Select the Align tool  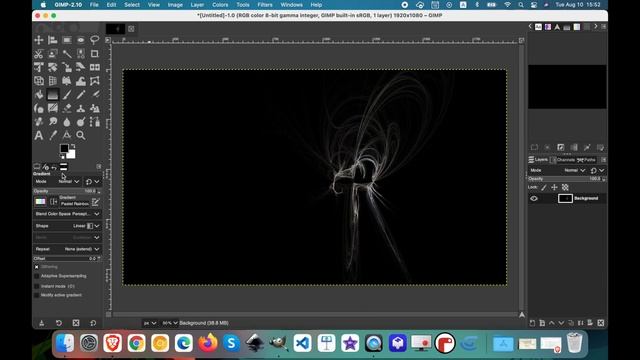point(53,40)
